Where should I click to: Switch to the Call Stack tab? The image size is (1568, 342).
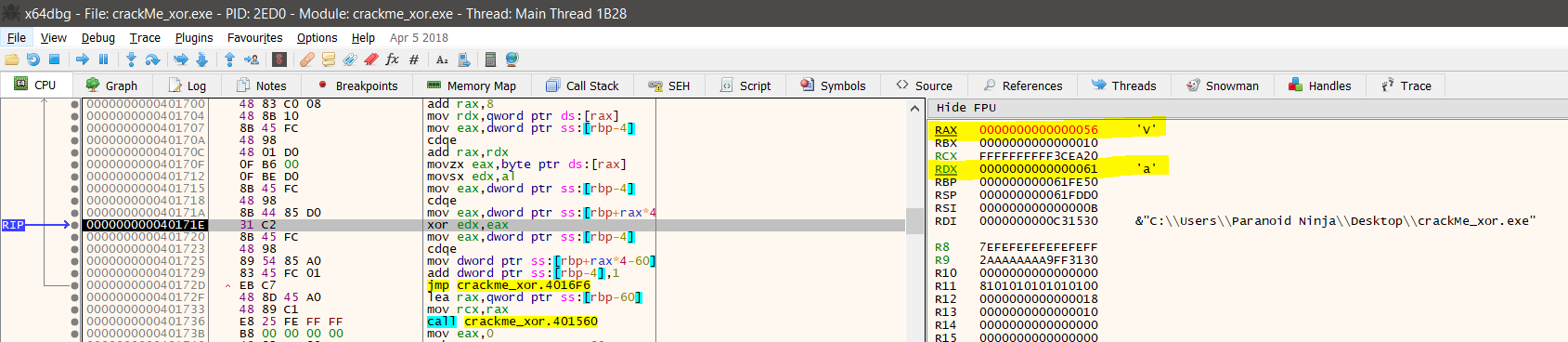[x=582, y=85]
